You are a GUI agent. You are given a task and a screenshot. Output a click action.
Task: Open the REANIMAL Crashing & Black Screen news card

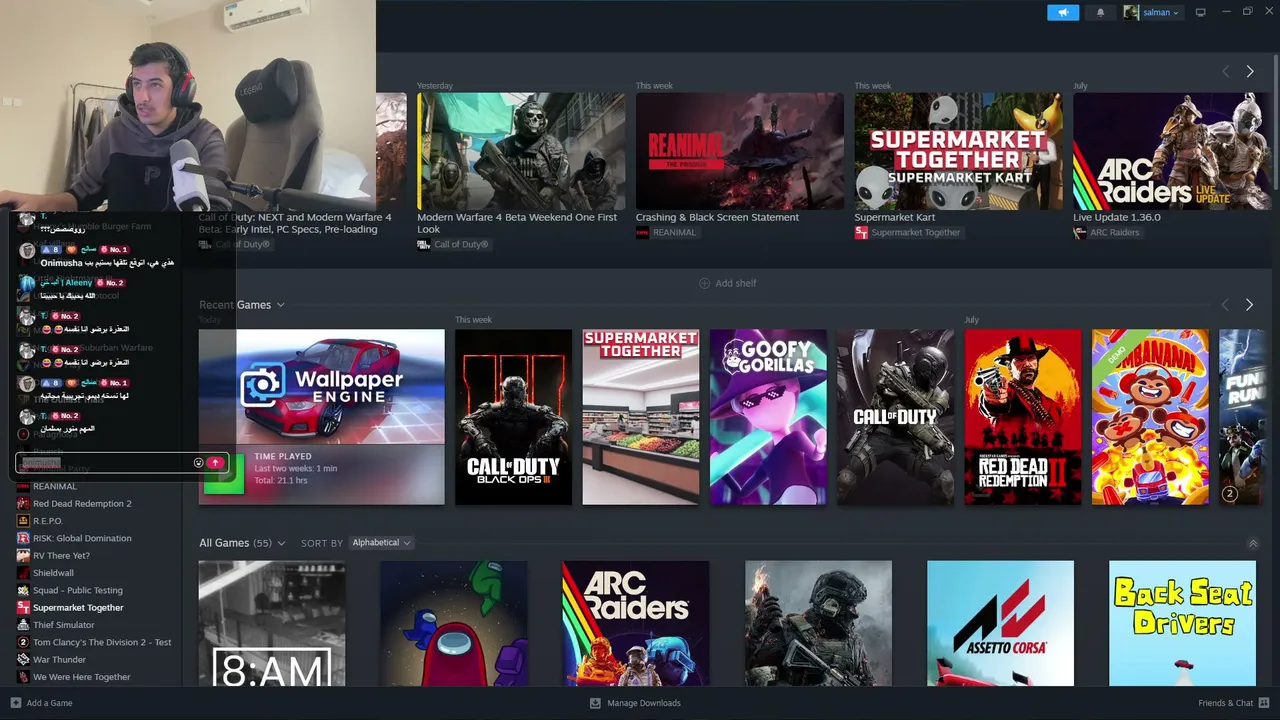click(x=740, y=151)
